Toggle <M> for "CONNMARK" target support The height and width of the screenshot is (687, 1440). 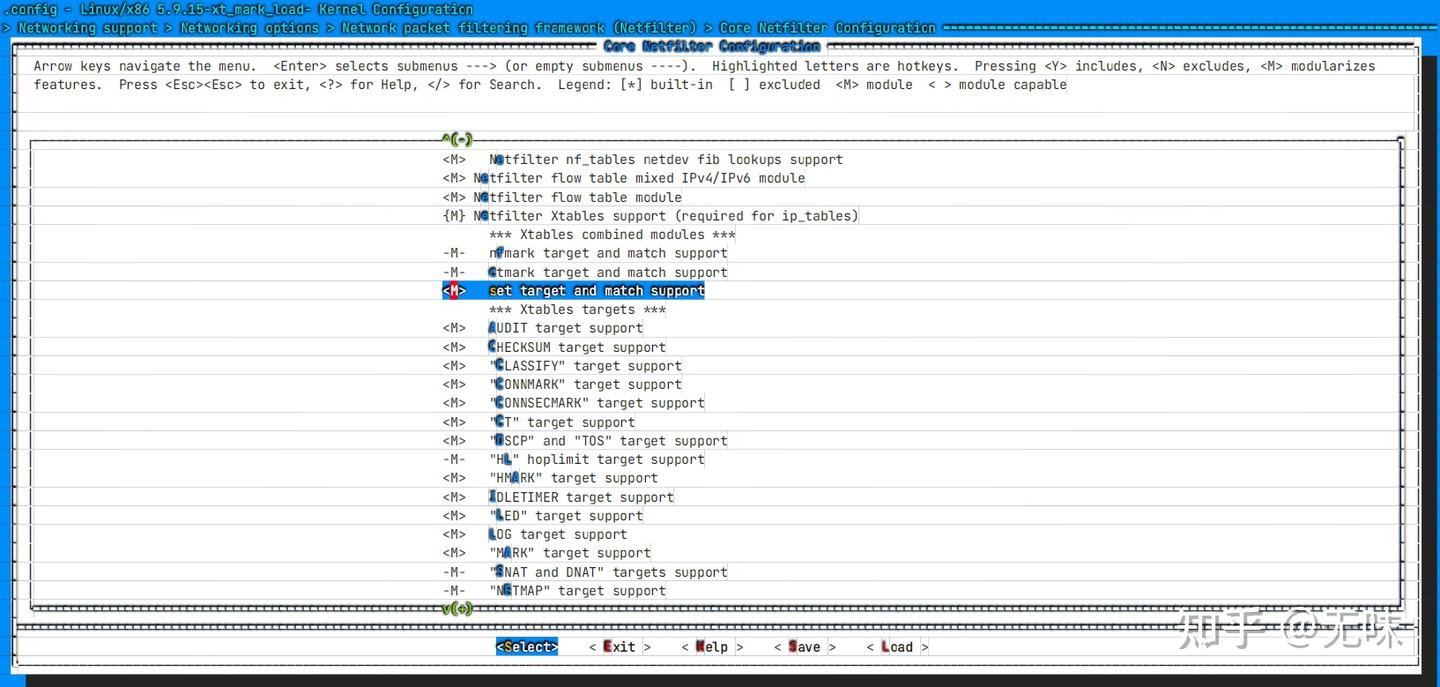[x=454, y=385]
